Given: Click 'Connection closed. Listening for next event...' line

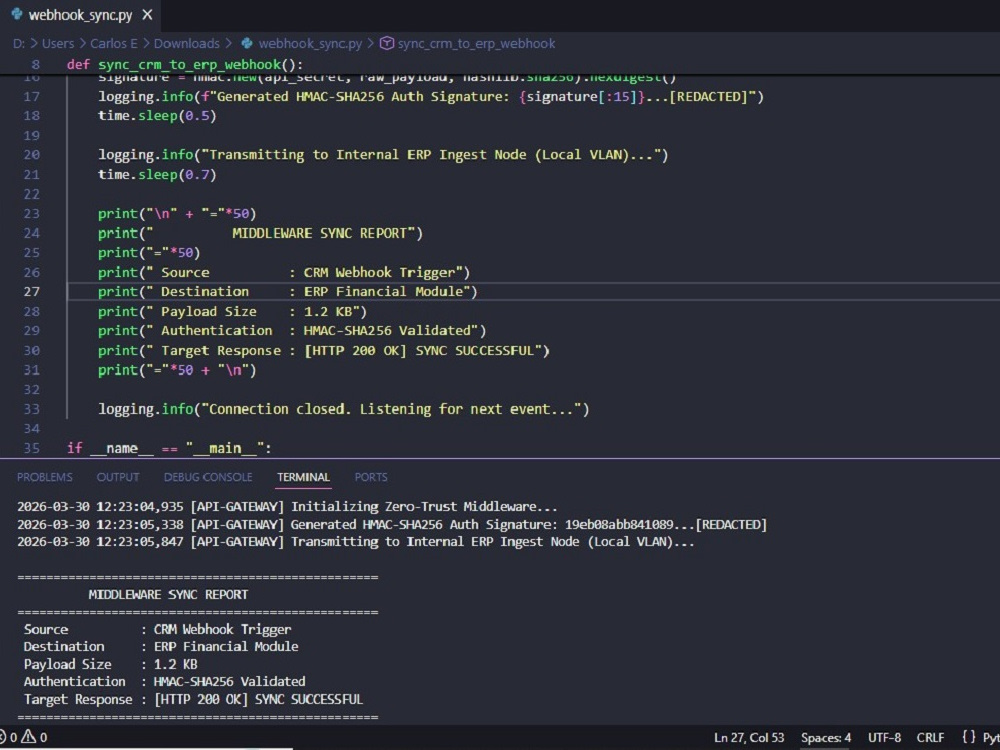Looking at the screenshot, I should pos(344,409).
